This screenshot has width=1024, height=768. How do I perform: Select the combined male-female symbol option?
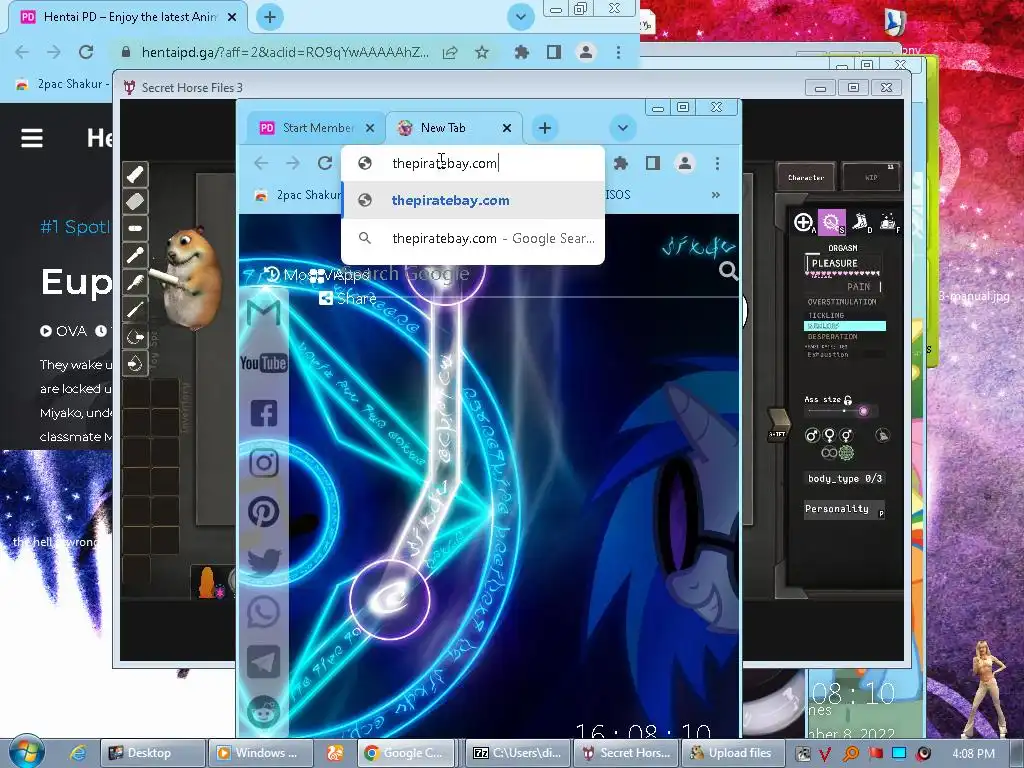[x=846, y=436]
